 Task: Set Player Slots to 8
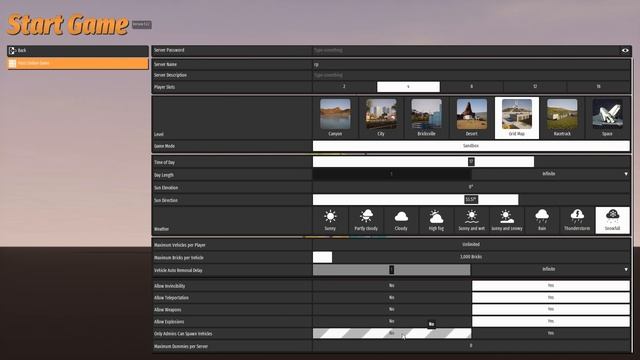471,87
